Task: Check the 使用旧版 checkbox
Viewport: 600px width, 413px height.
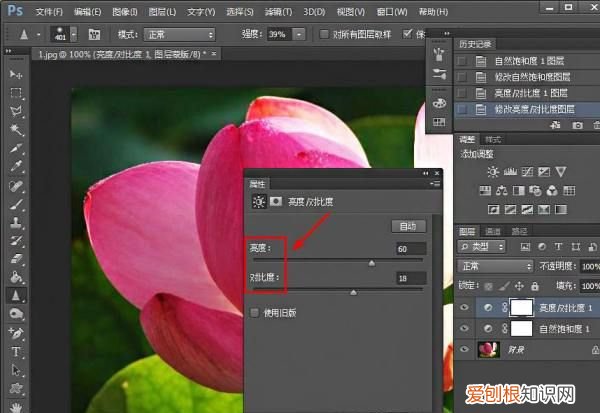Action: [x=254, y=313]
